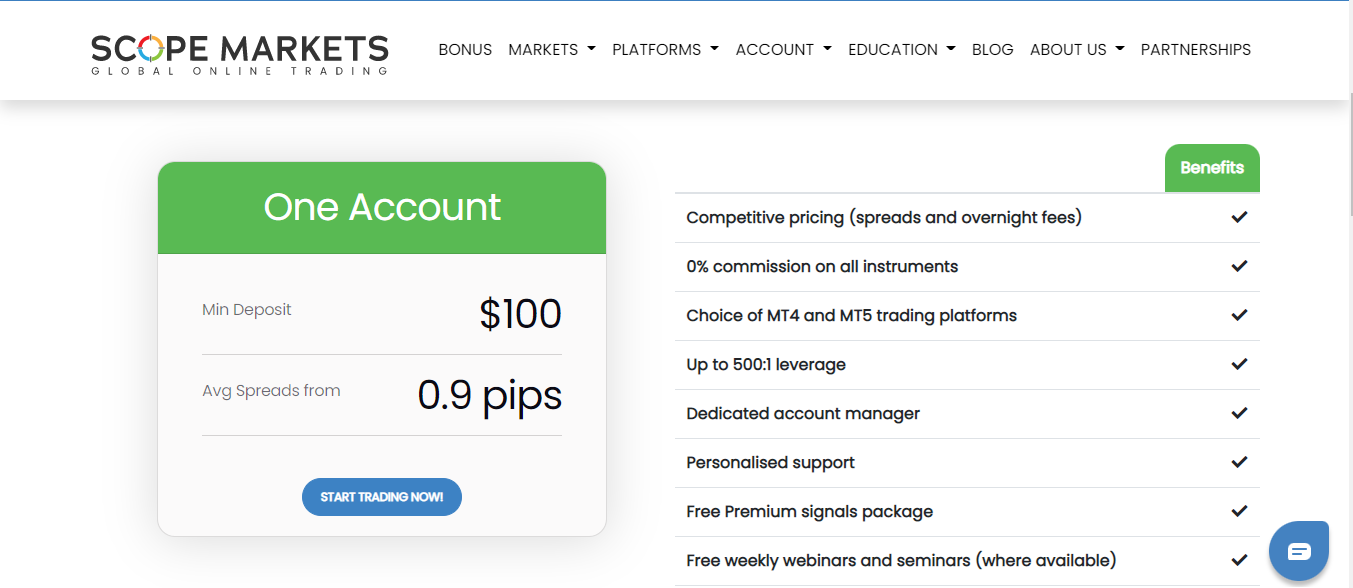Click checkmark next to 0% commission

tap(1239, 266)
